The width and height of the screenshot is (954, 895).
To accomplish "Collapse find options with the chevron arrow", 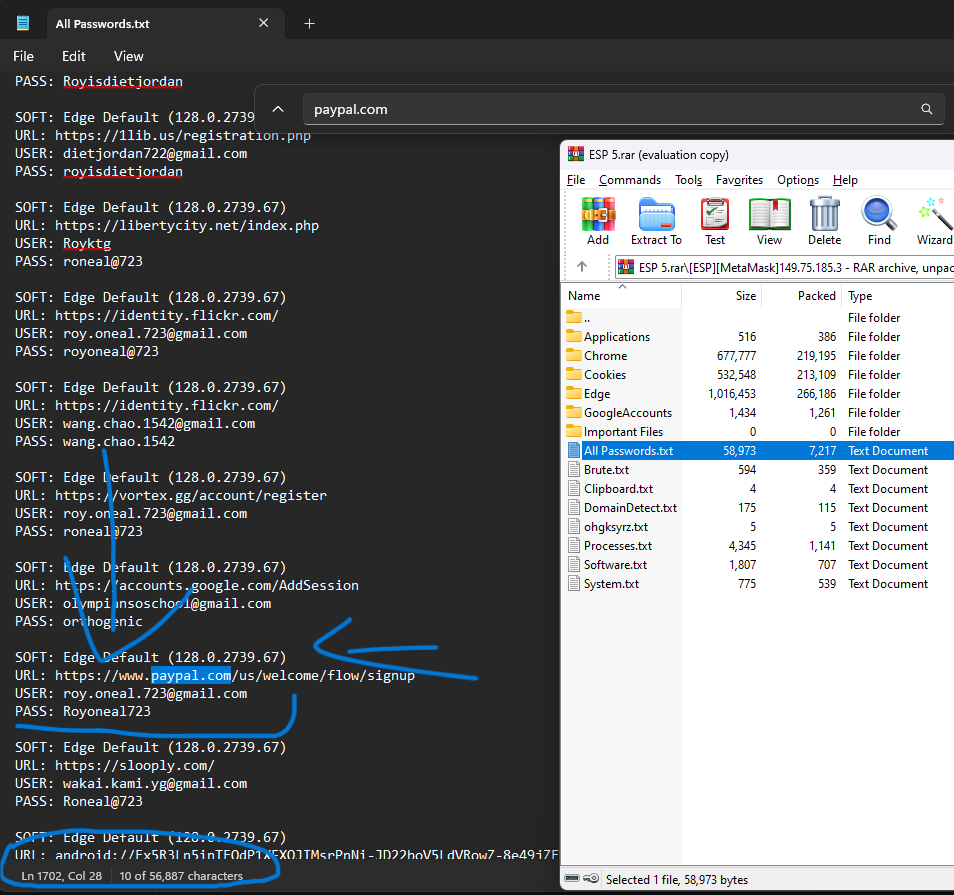I will (277, 109).
